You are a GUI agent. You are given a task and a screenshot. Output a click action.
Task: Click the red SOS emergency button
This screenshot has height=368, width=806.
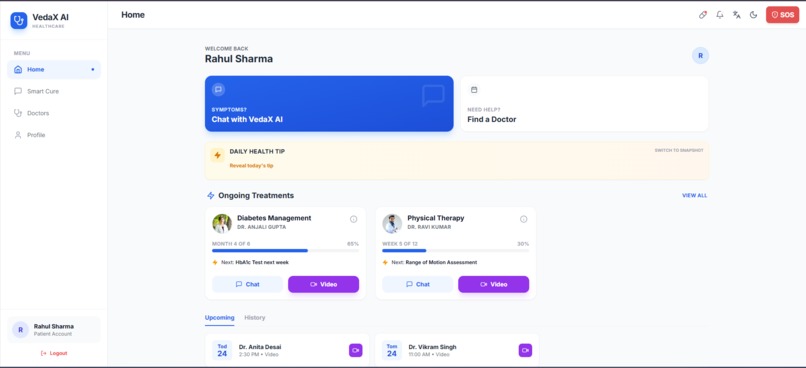click(x=782, y=15)
